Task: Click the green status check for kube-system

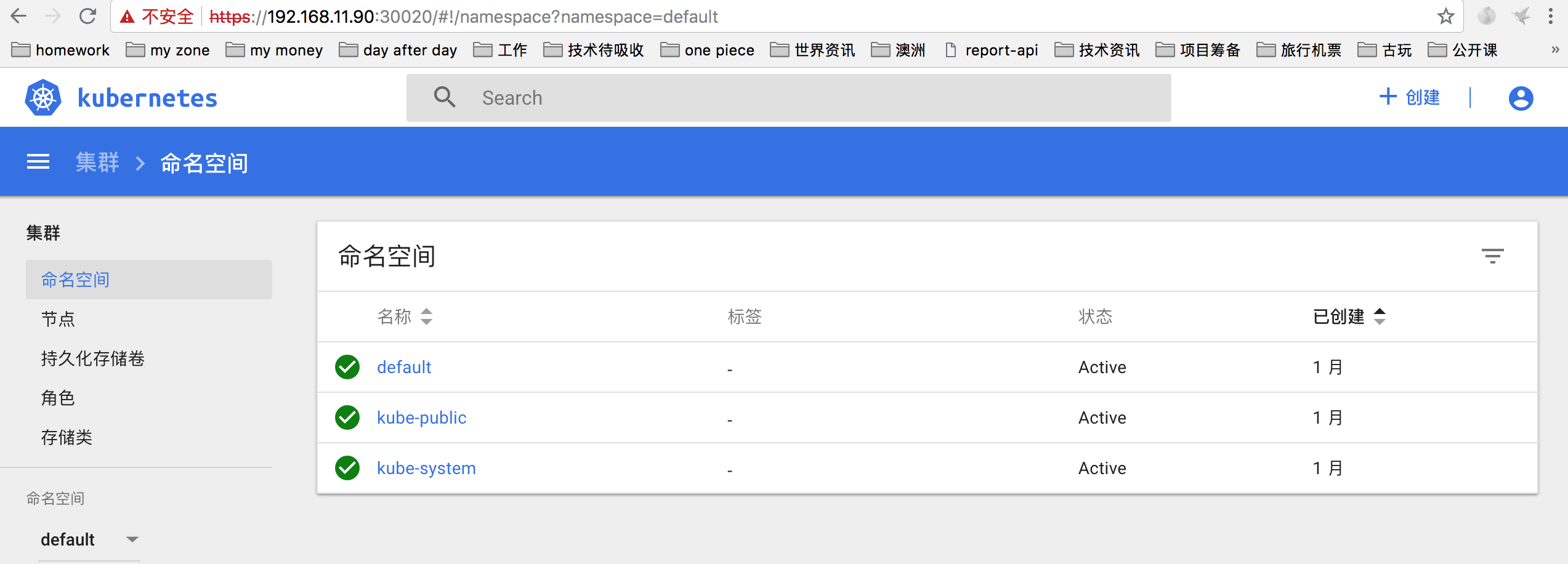Action: [347, 468]
